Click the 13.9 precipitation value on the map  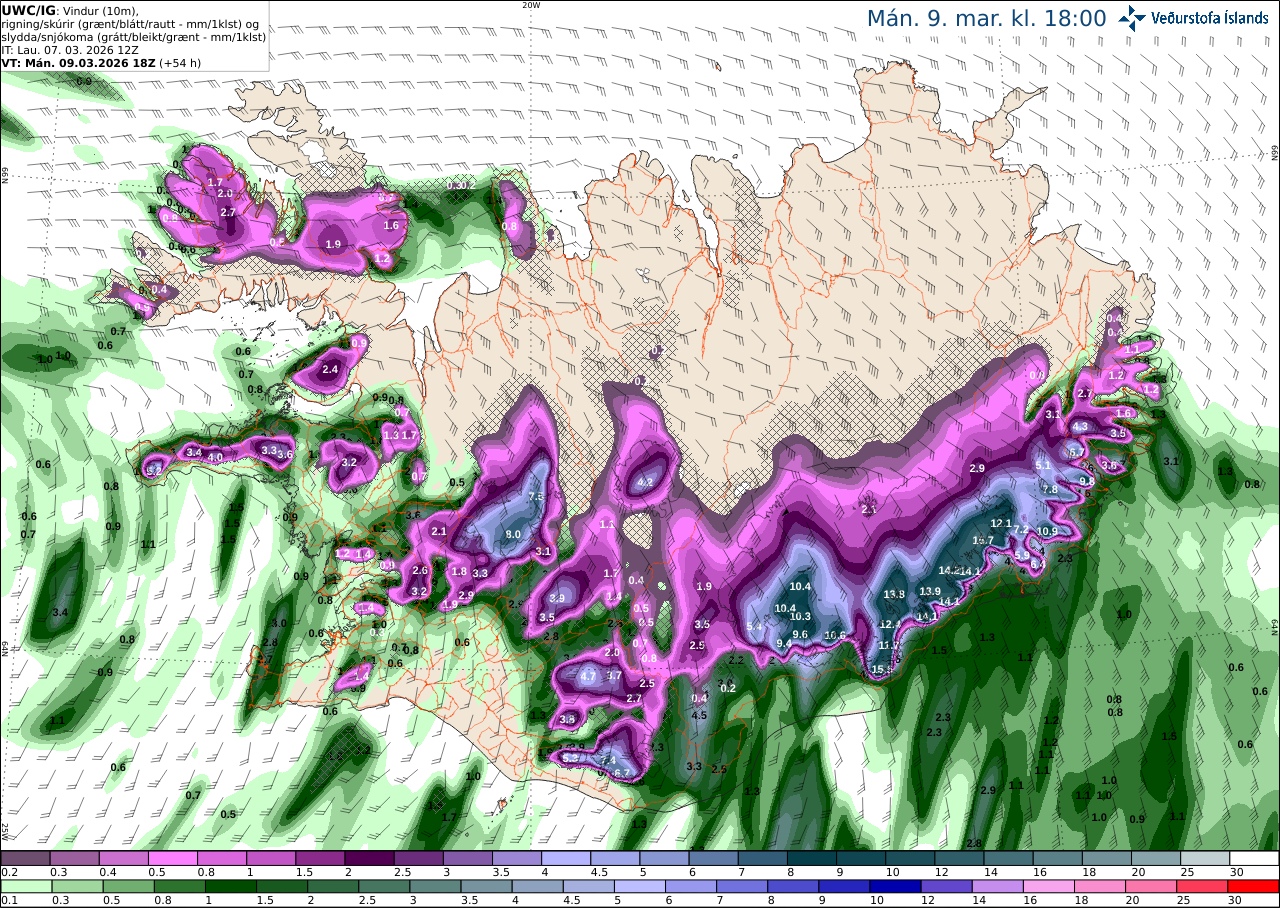pos(930,591)
